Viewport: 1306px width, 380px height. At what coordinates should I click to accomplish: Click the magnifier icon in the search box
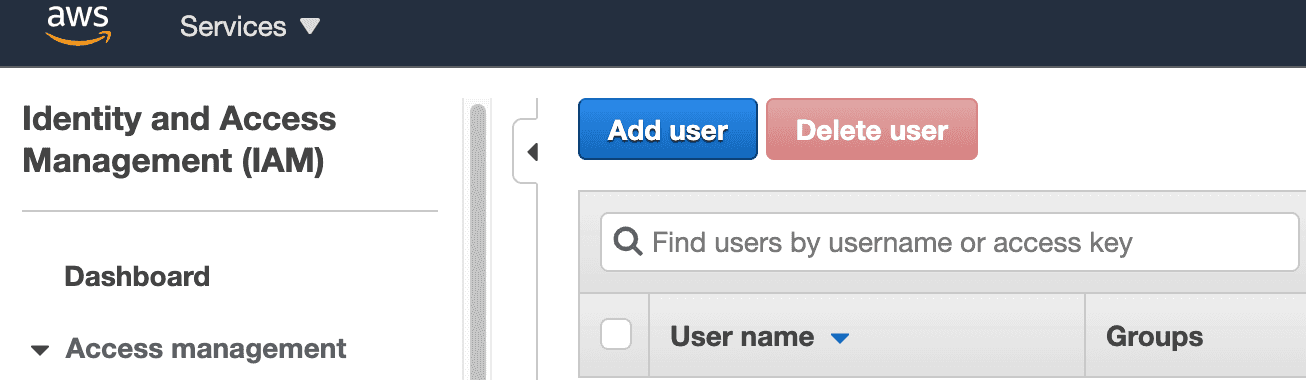tap(627, 242)
